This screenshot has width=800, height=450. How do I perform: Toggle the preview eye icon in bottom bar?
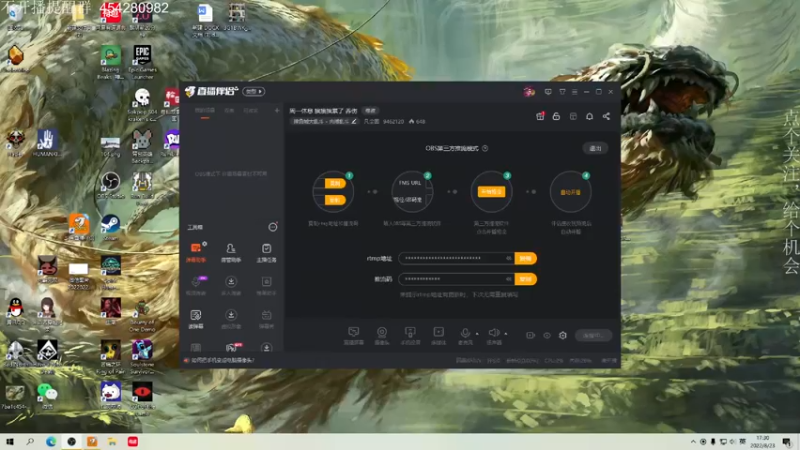[547, 336]
